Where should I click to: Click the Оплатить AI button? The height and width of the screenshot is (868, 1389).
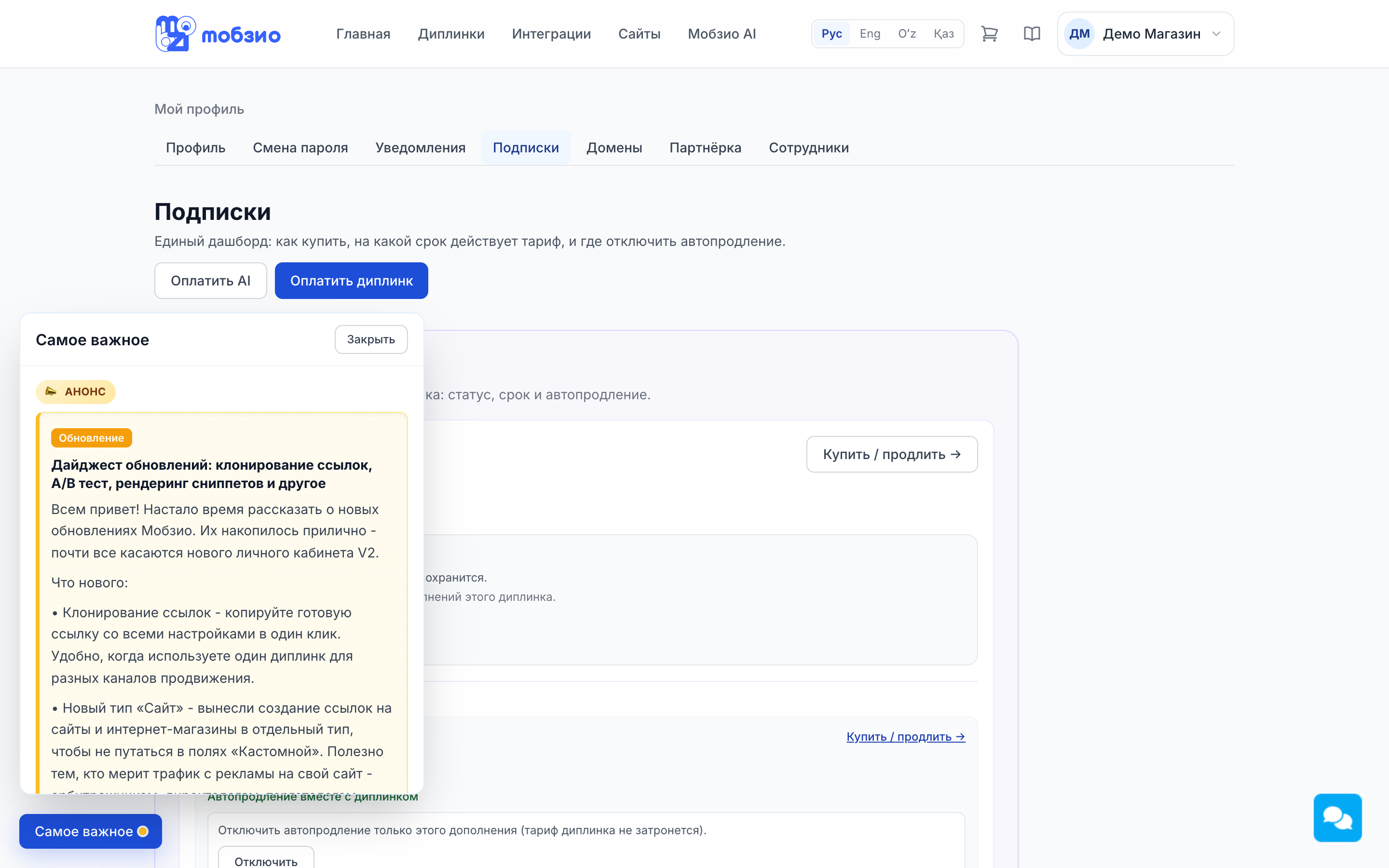click(x=211, y=281)
